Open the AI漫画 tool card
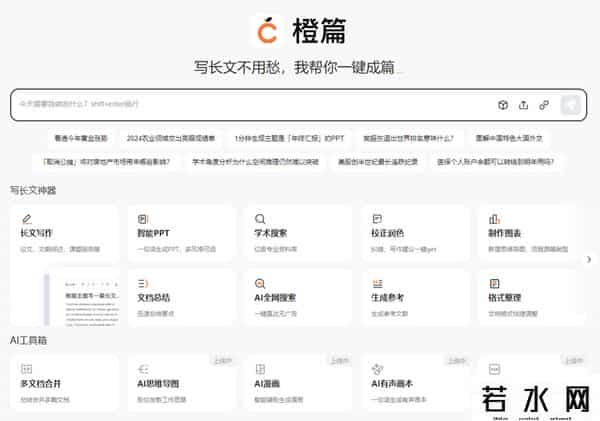 click(298, 384)
